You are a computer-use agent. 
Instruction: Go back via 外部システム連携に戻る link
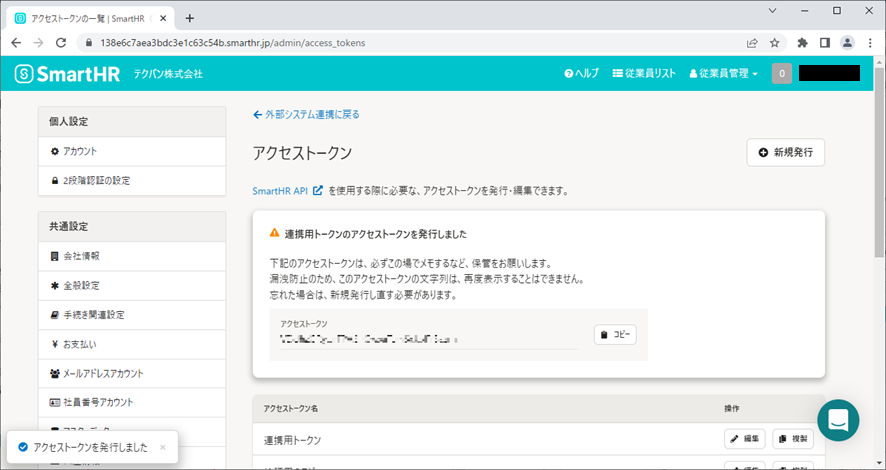pyautogui.click(x=306, y=114)
